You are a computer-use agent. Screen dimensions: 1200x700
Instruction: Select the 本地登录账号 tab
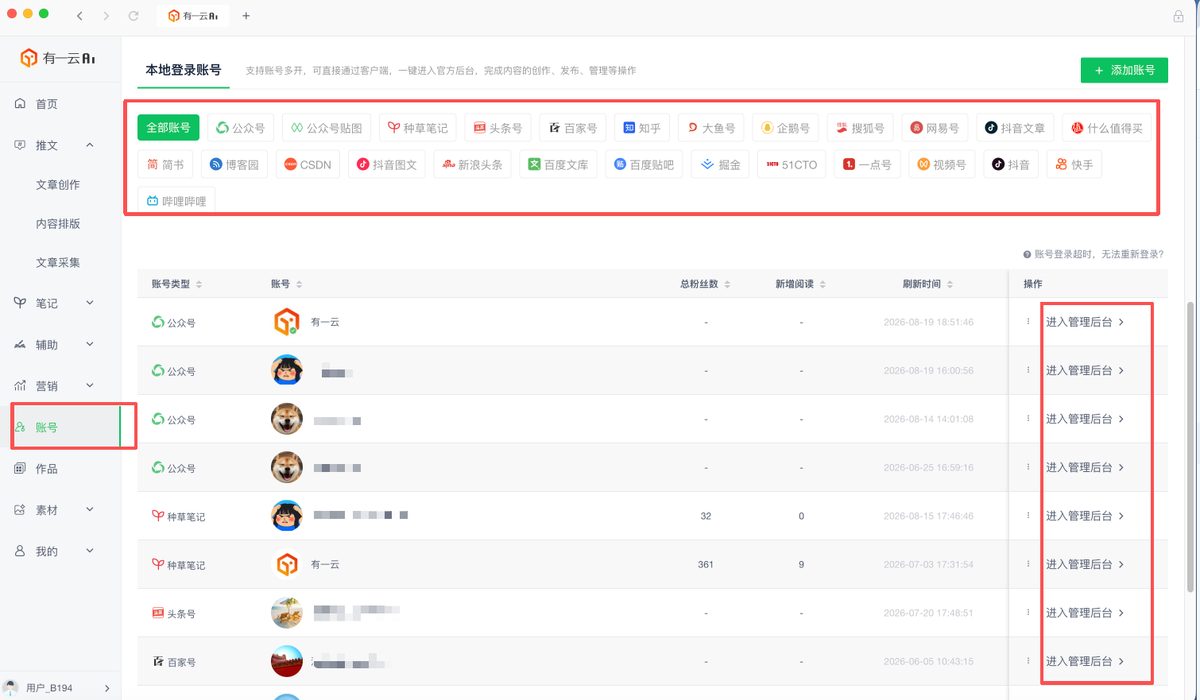(183, 70)
